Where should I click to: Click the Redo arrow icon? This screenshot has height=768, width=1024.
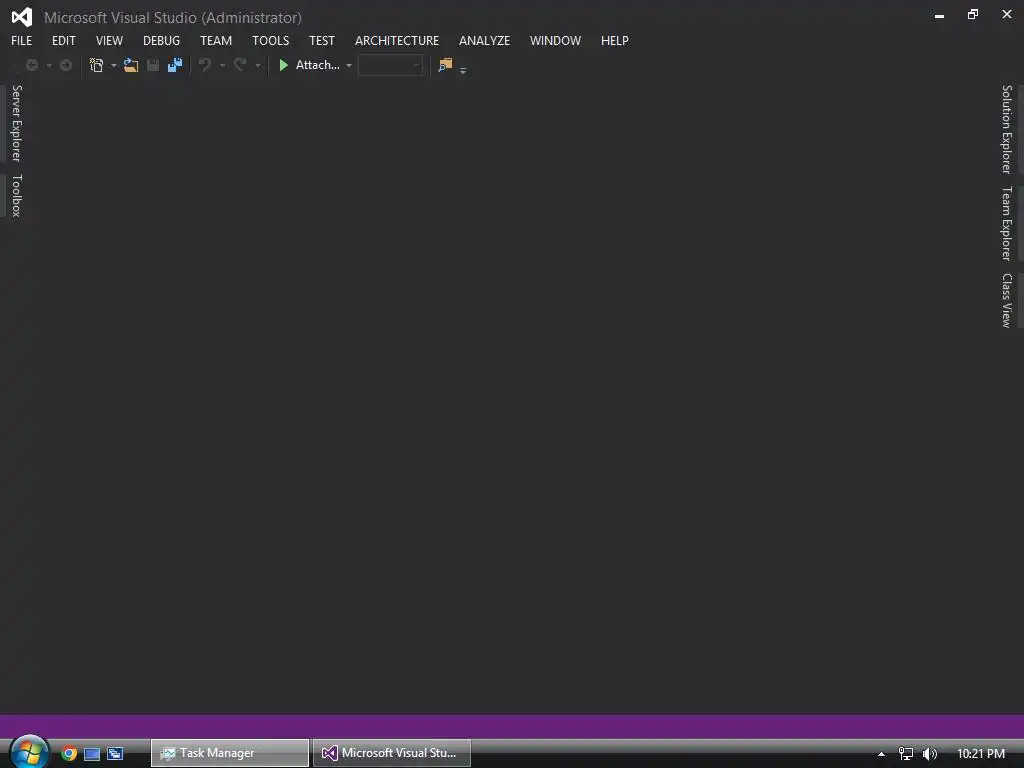coord(240,65)
